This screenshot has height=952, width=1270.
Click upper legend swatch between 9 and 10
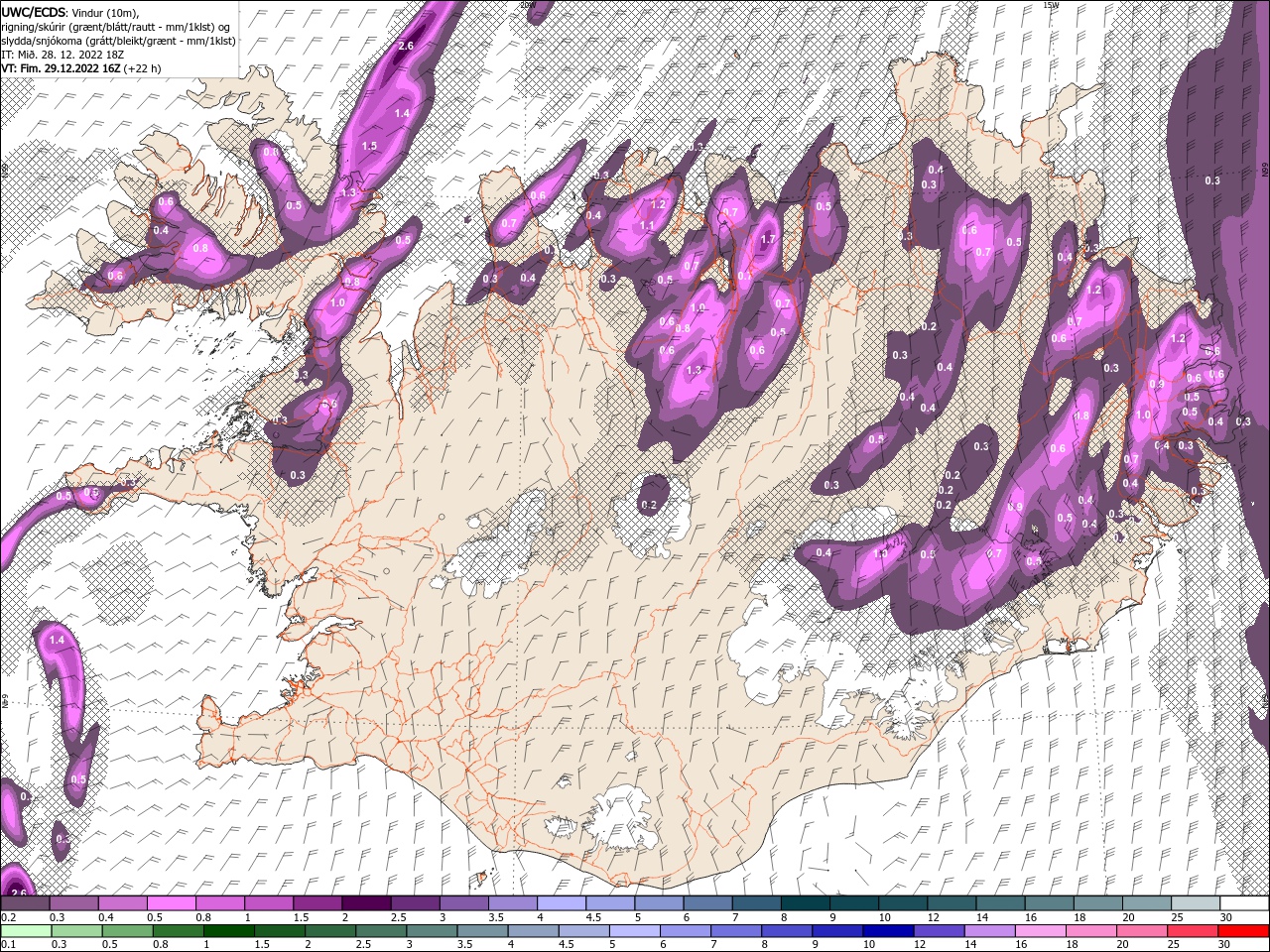(x=854, y=903)
